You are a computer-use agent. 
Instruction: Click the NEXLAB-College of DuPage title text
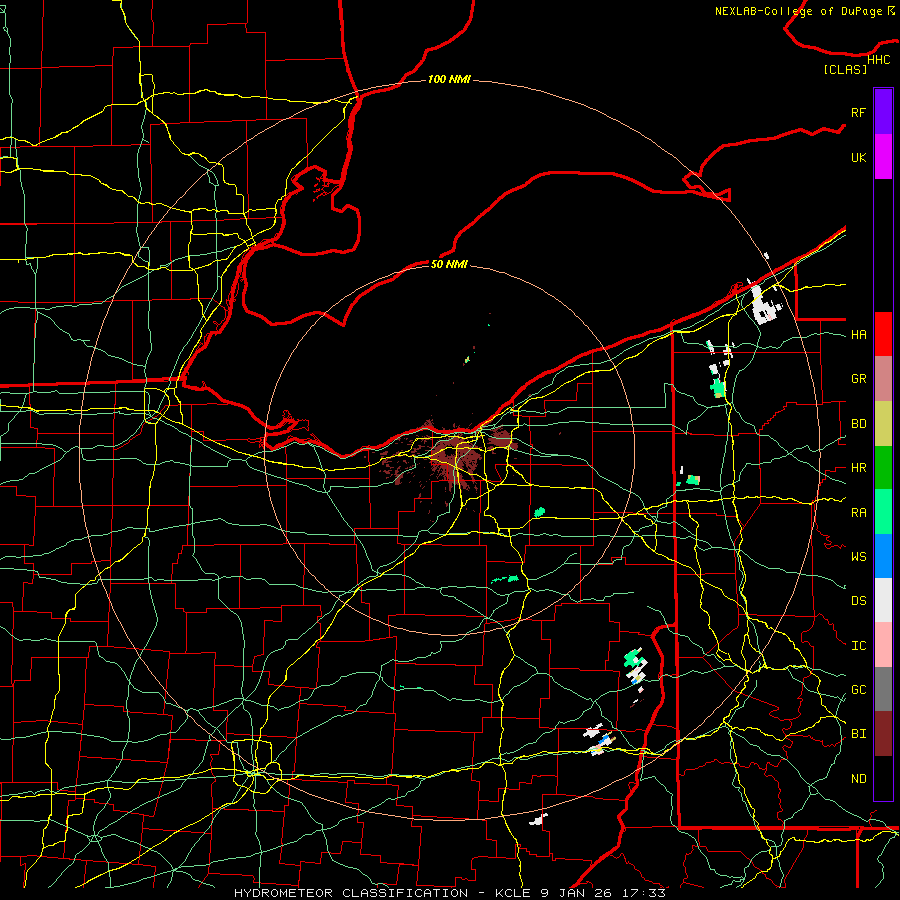coord(798,11)
